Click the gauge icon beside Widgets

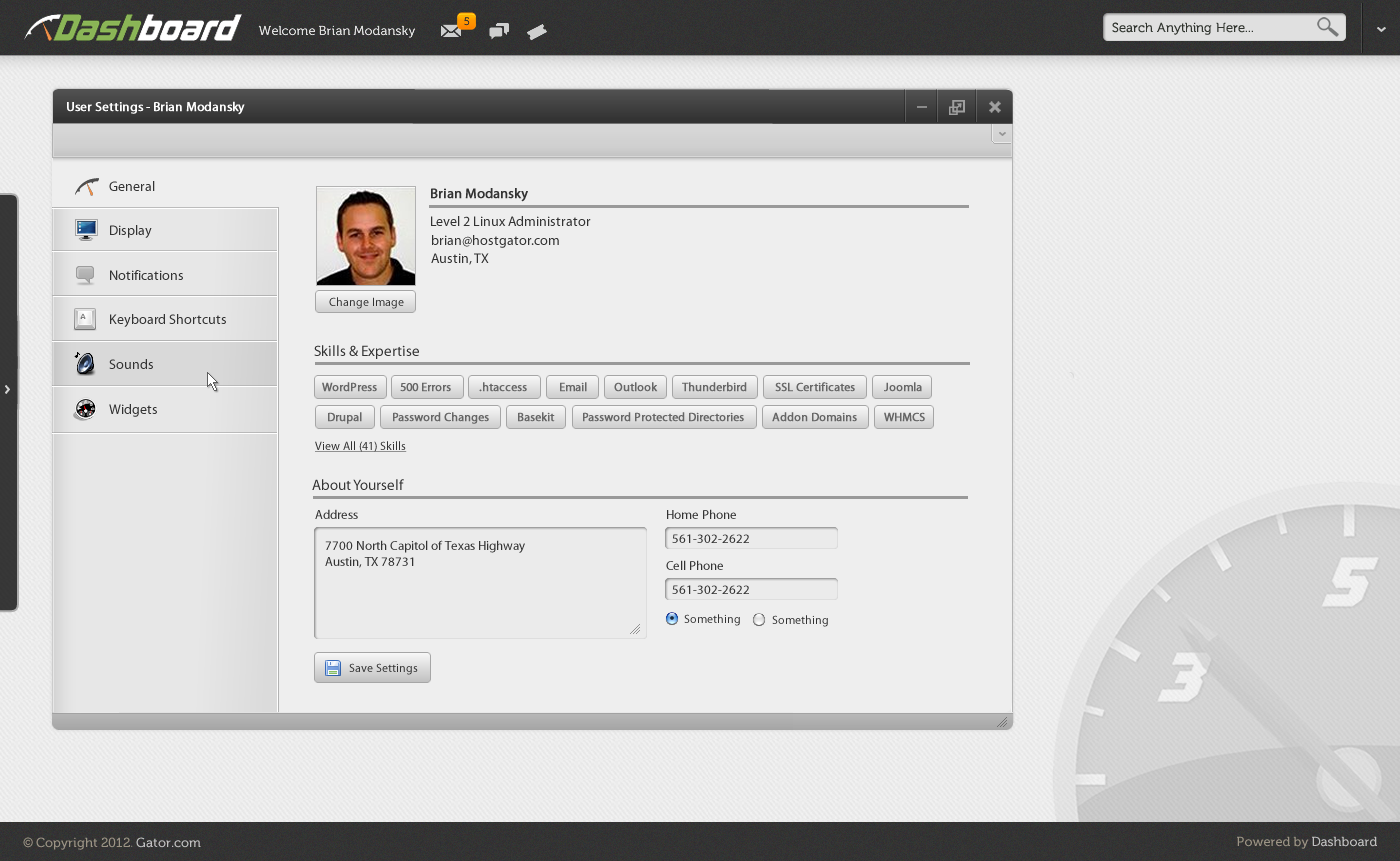(x=85, y=409)
